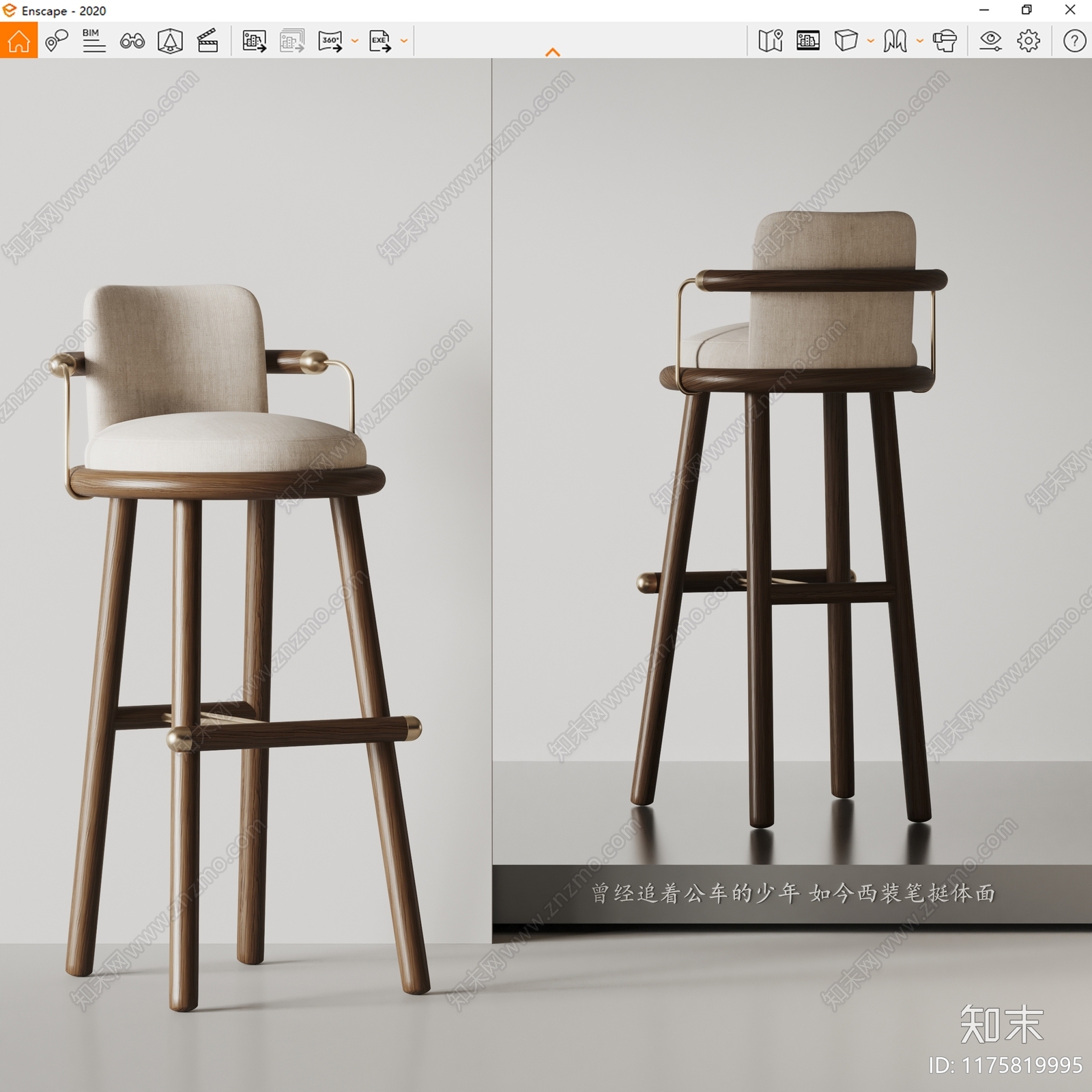1092x1092 pixels.
Task: Click the navigation wings icon
Action: pyautogui.click(x=895, y=41)
